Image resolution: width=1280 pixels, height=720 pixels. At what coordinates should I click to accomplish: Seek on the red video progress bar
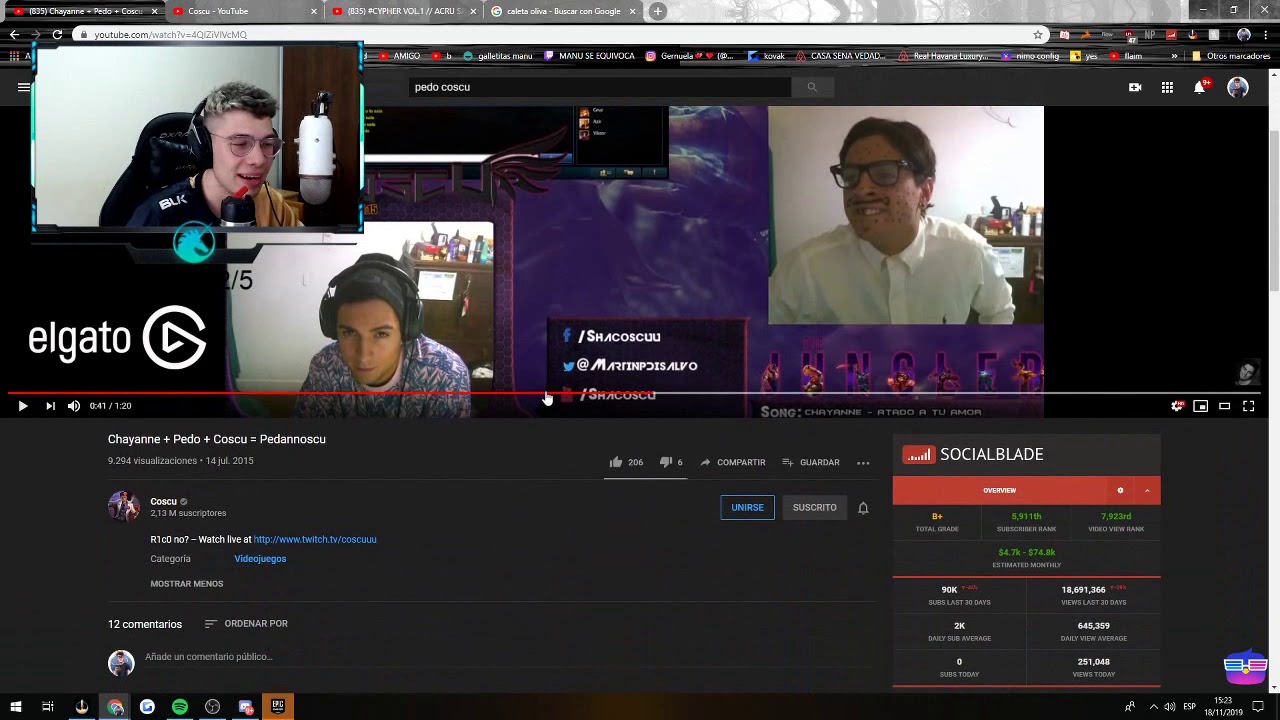pos(632,393)
